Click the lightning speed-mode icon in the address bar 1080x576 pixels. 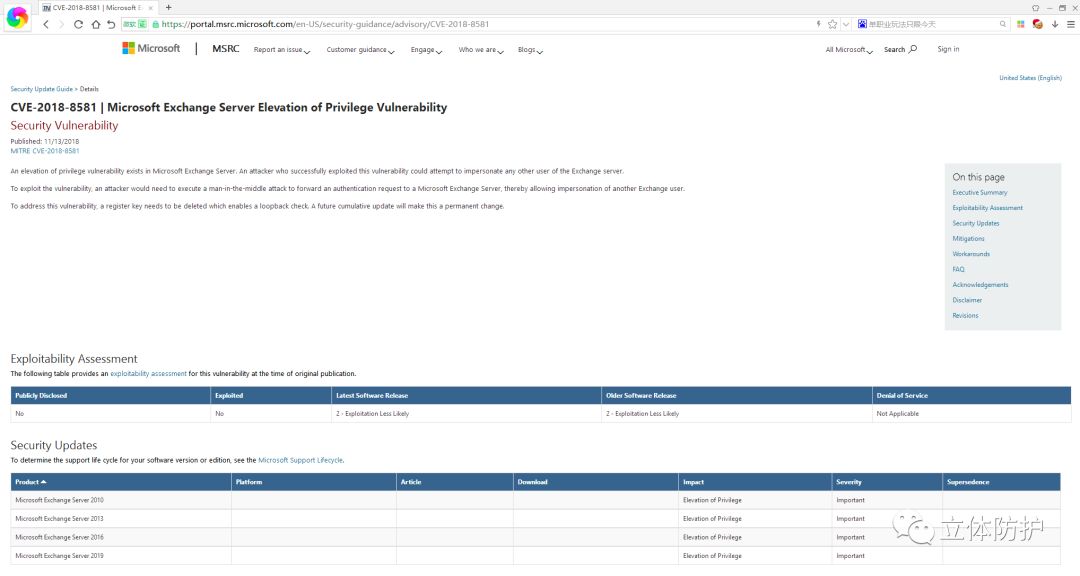click(x=818, y=24)
